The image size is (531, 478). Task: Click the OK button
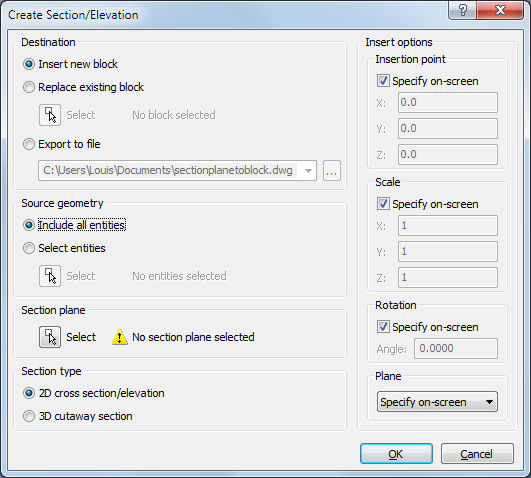click(396, 454)
